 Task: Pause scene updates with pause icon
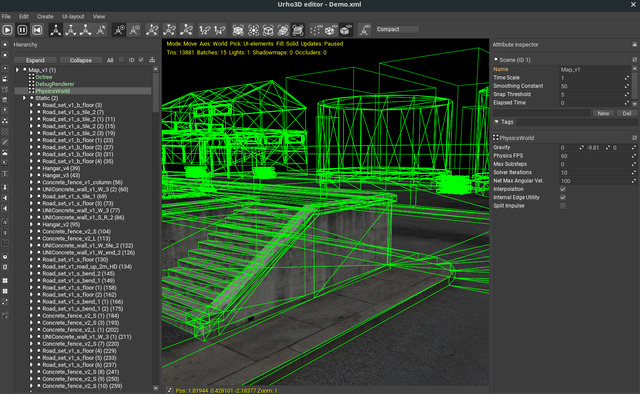coord(22,30)
